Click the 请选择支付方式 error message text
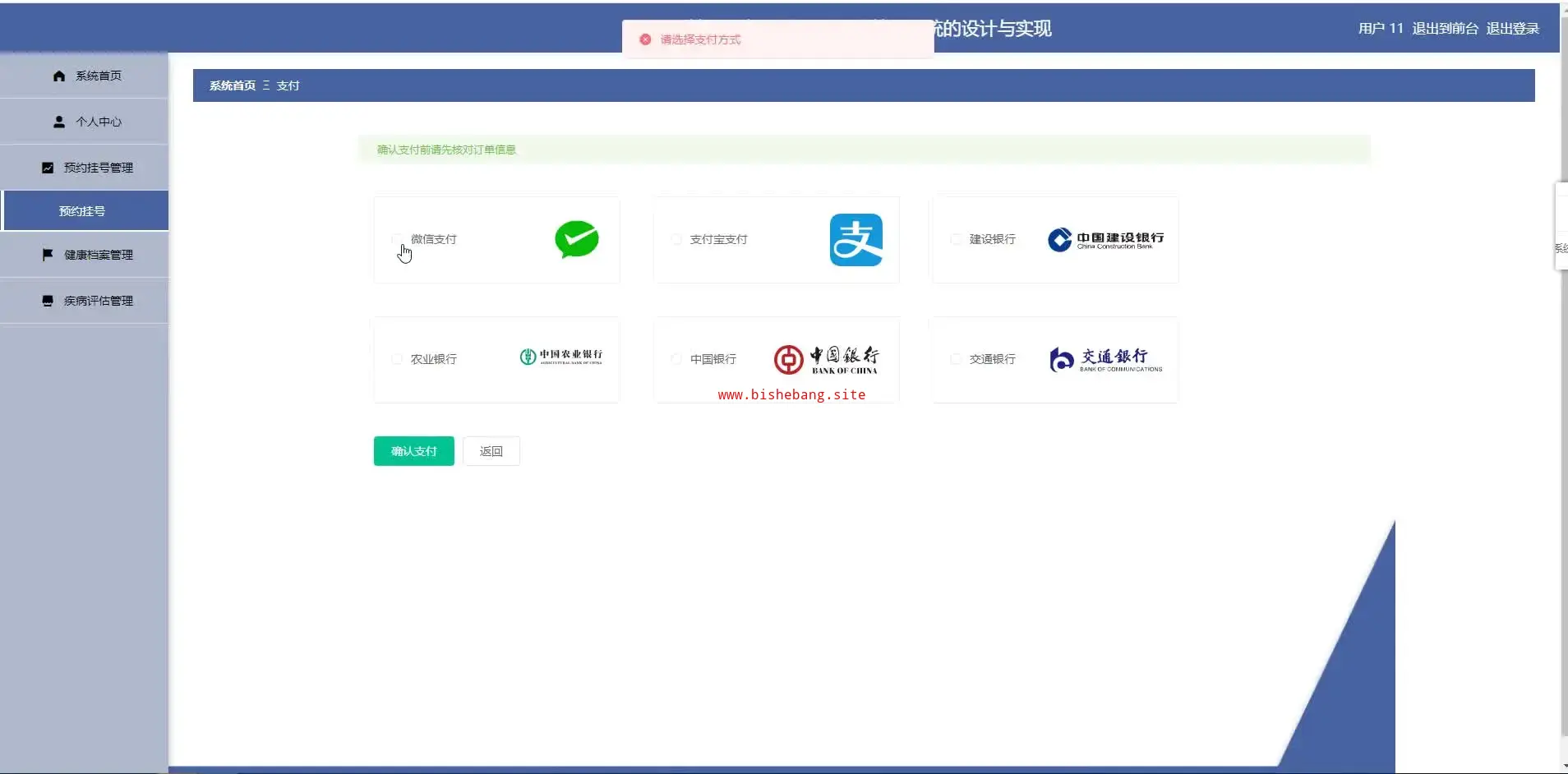 [701, 39]
